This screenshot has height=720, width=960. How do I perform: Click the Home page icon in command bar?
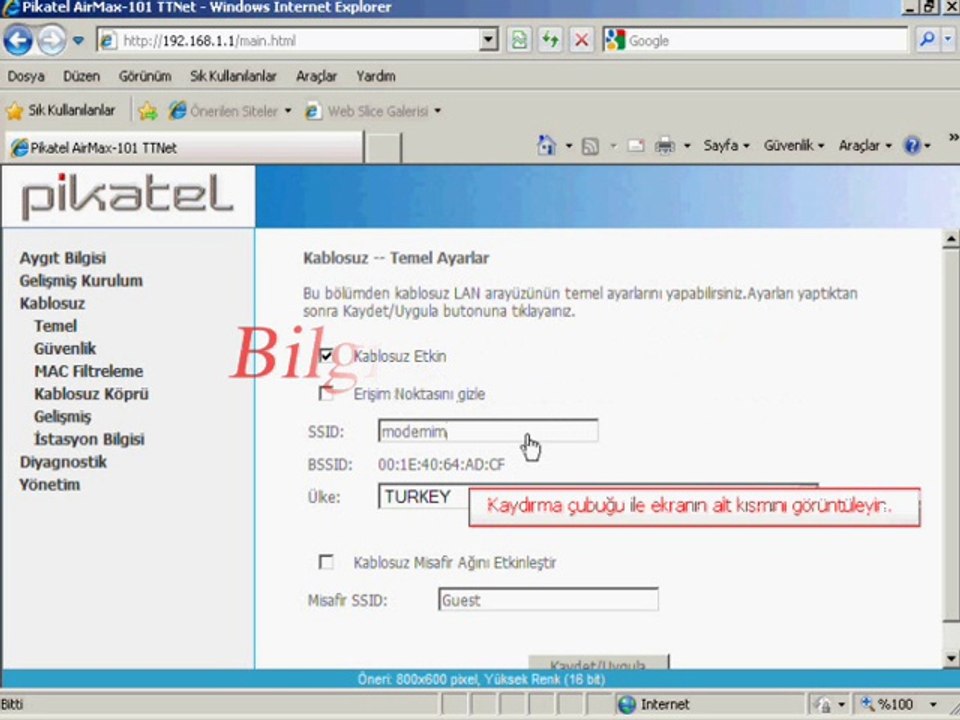546,146
